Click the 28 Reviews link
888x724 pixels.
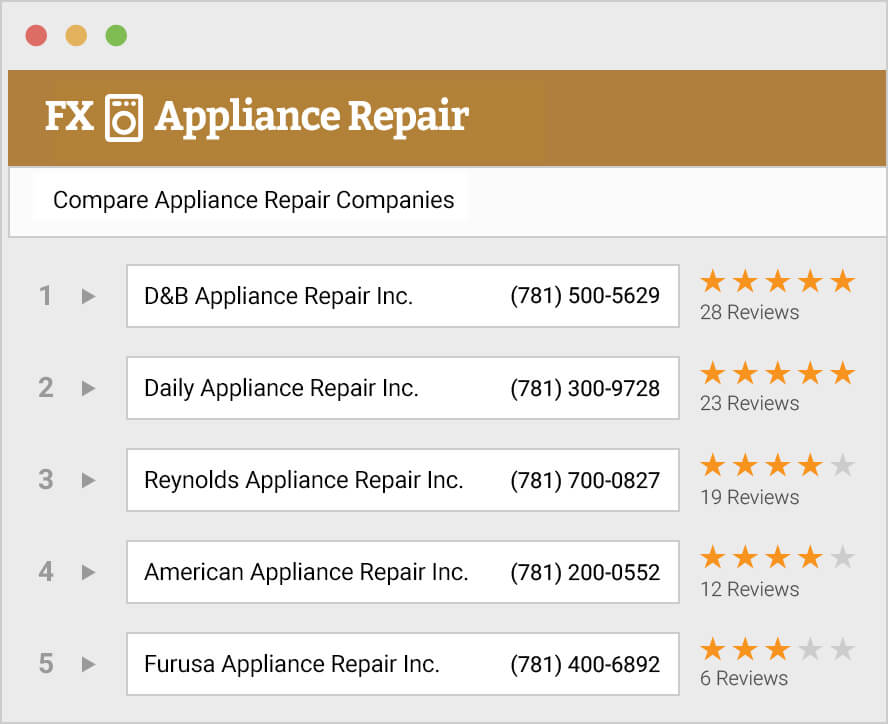pyautogui.click(x=749, y=312)
